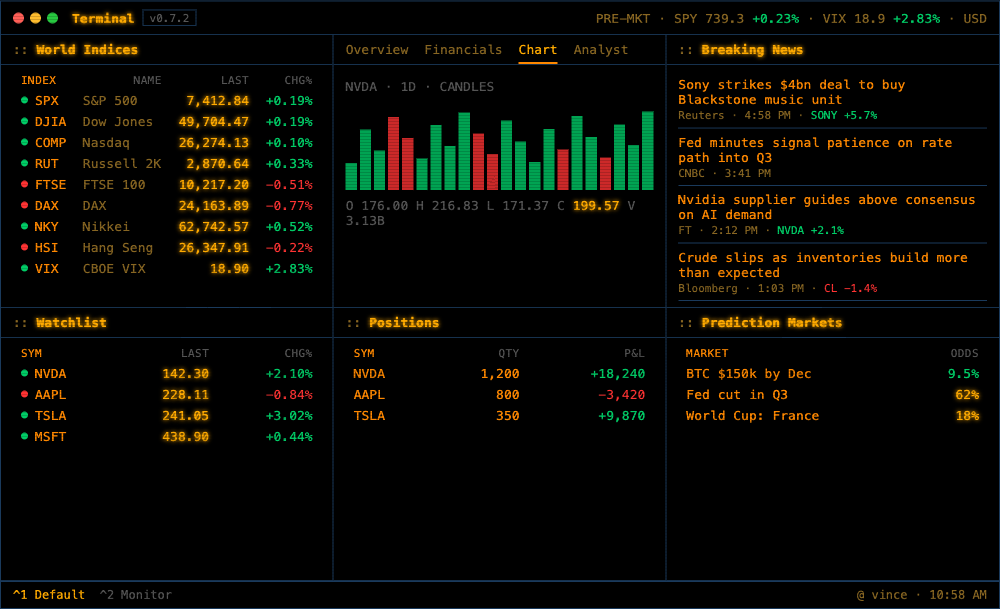Click the TSLA position quantity 350
Viewport: 1000px width, 609px height.
[508, 416]
